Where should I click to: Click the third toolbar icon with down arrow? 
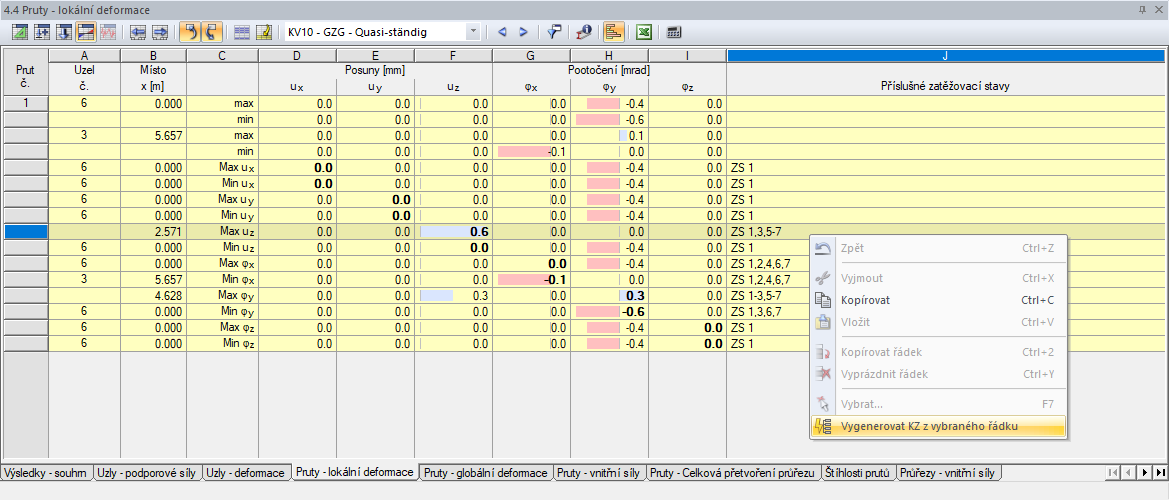point(64,32)
